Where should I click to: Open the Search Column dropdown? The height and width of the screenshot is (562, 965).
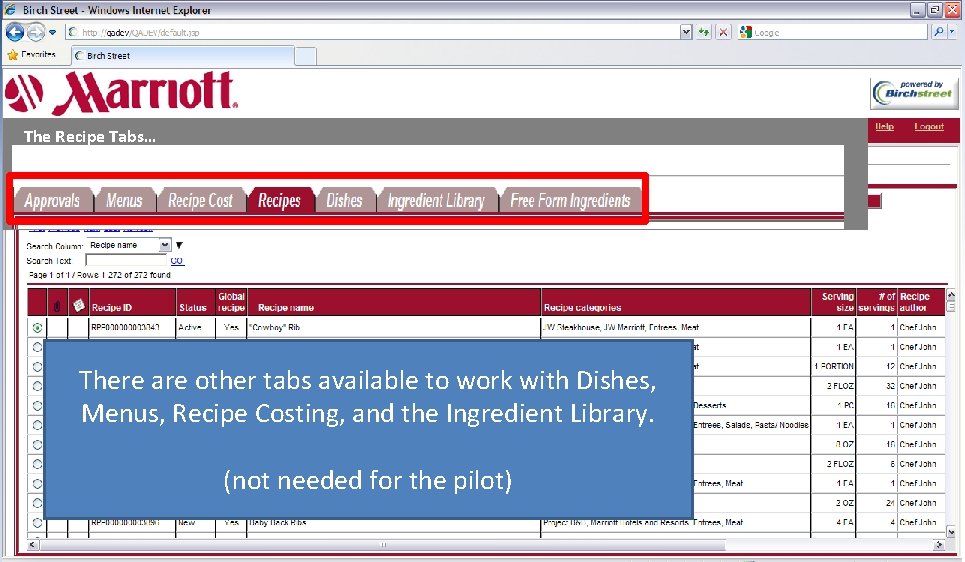(128, 245)
